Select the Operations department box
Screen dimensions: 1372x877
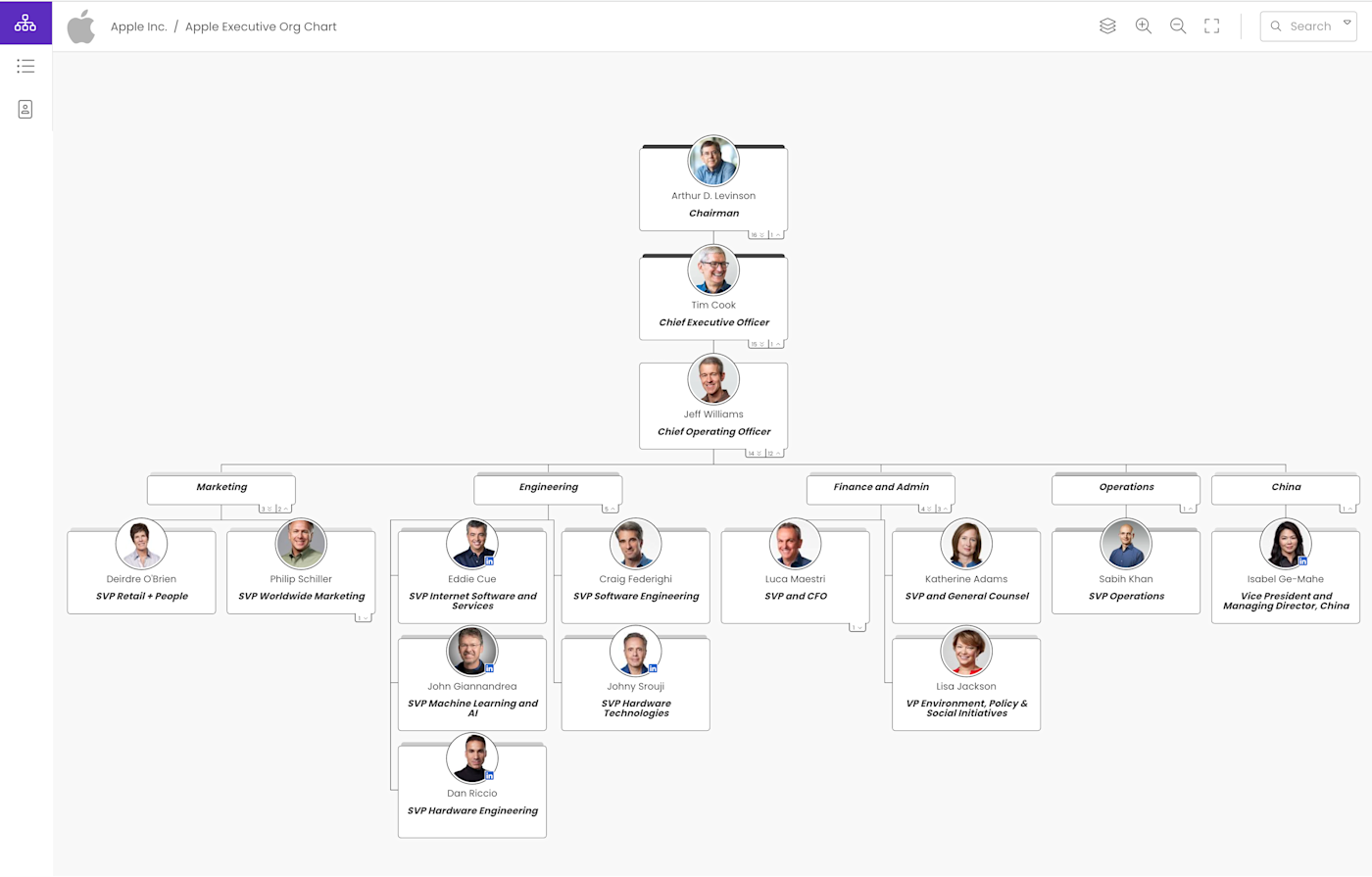1126,490
